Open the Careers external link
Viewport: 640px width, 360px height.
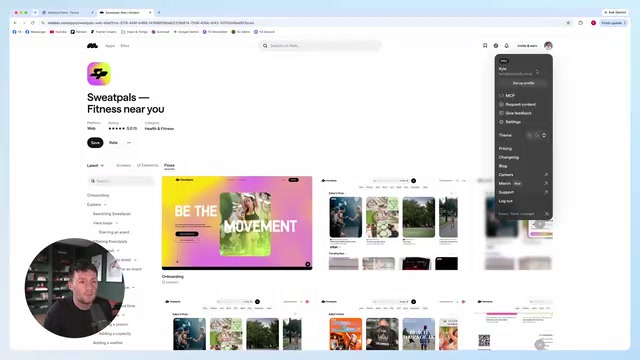pyautogui.click(x=523, y=175)
